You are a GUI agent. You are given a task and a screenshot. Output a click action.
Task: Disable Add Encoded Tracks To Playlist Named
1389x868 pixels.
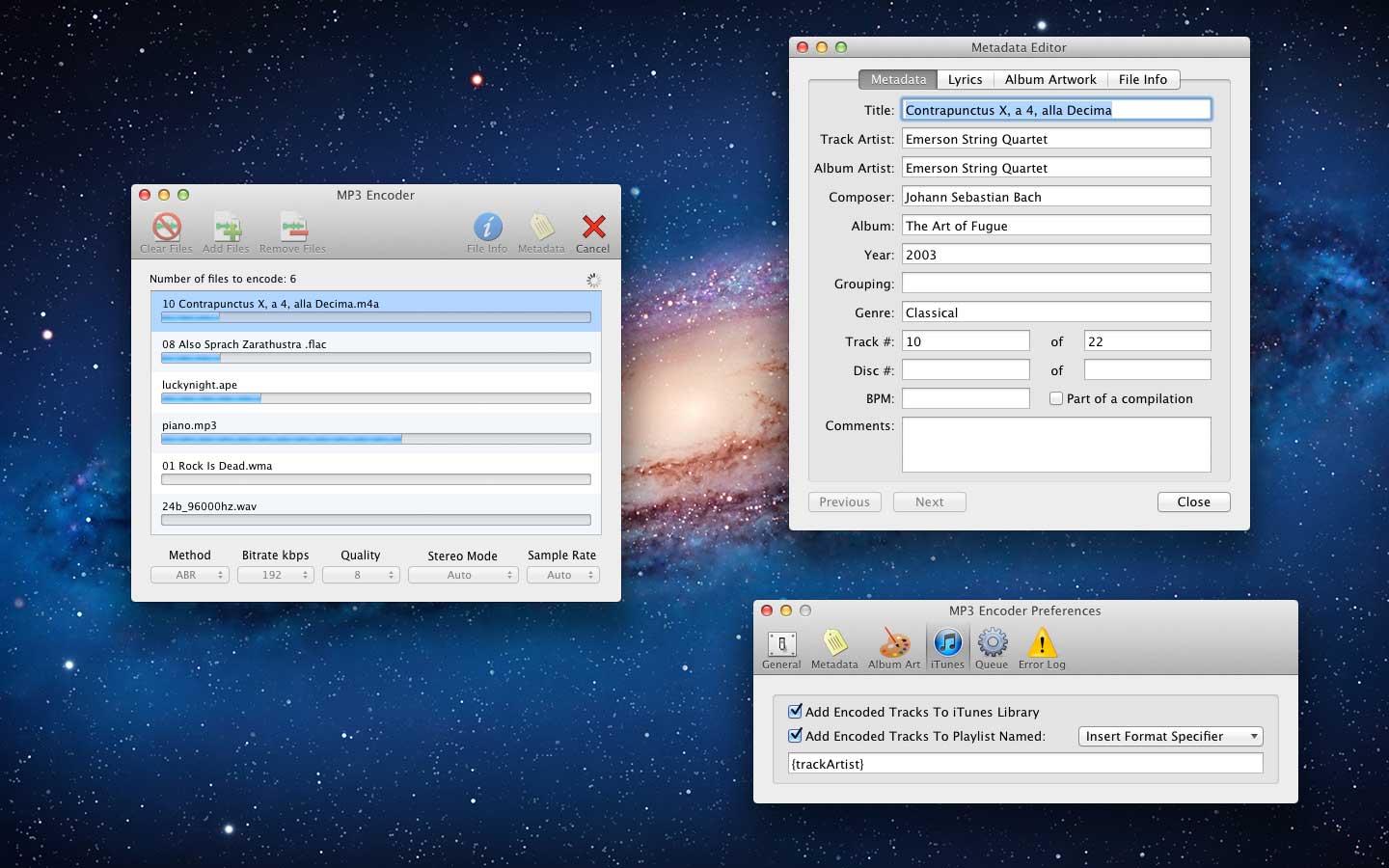click(x=795, y=735)
